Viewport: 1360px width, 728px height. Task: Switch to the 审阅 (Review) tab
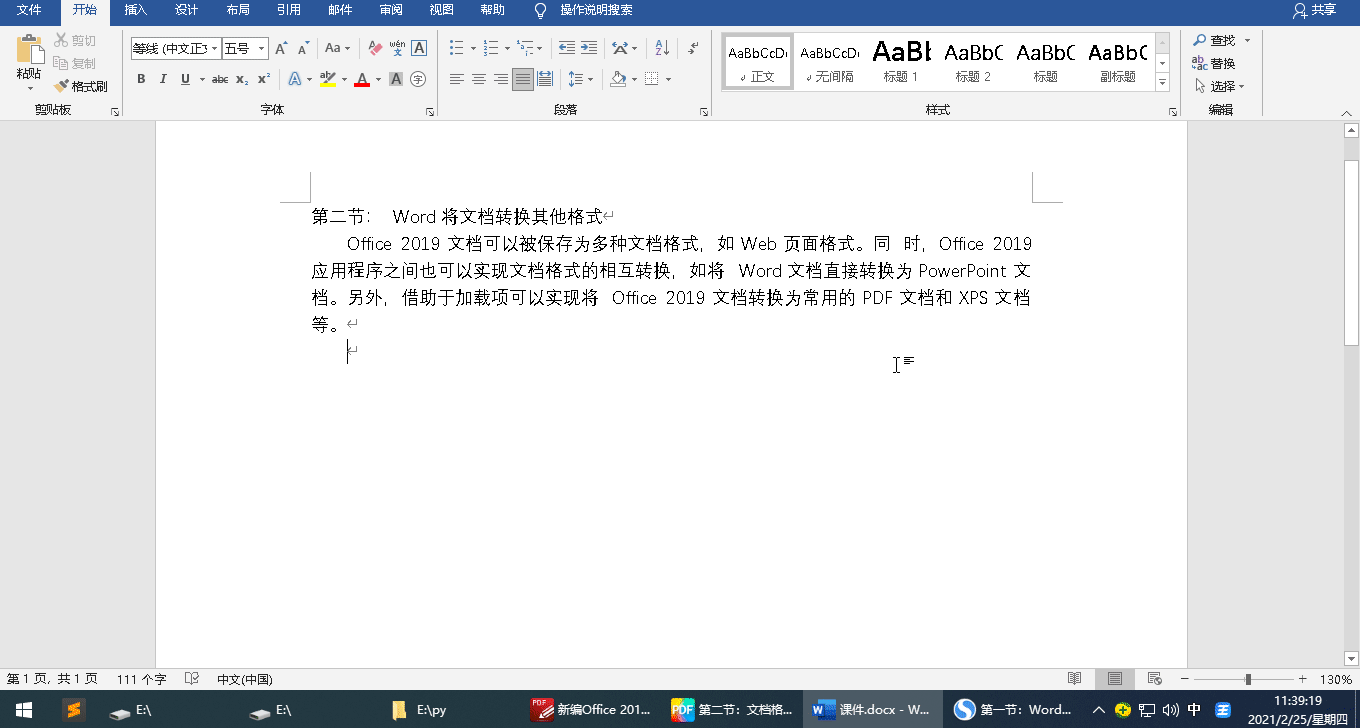[x=392, y=10]
